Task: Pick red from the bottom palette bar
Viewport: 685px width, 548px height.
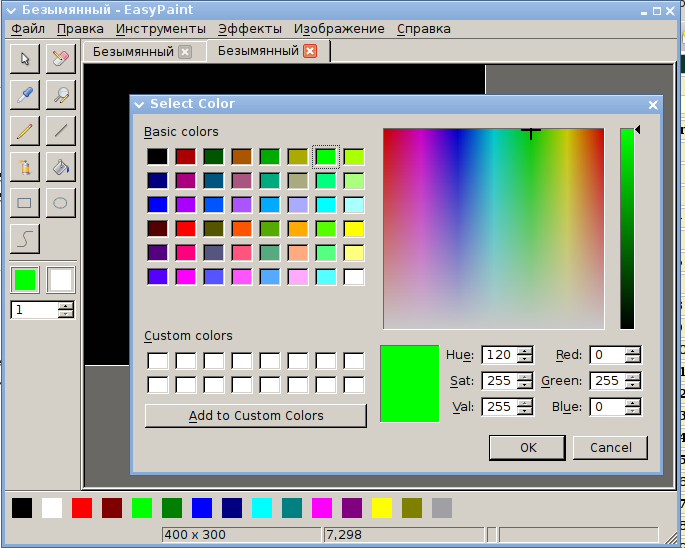Action: tap(82, 508)
